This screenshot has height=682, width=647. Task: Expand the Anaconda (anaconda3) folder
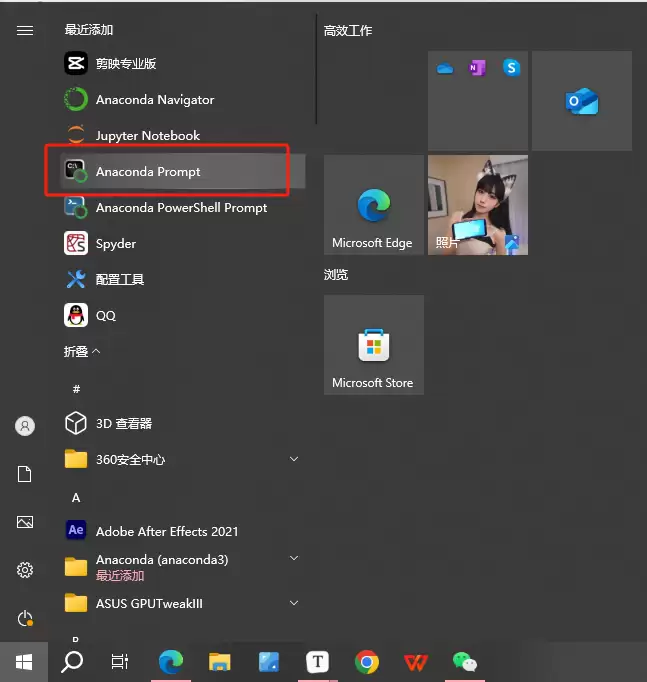[x=183, y=567]
